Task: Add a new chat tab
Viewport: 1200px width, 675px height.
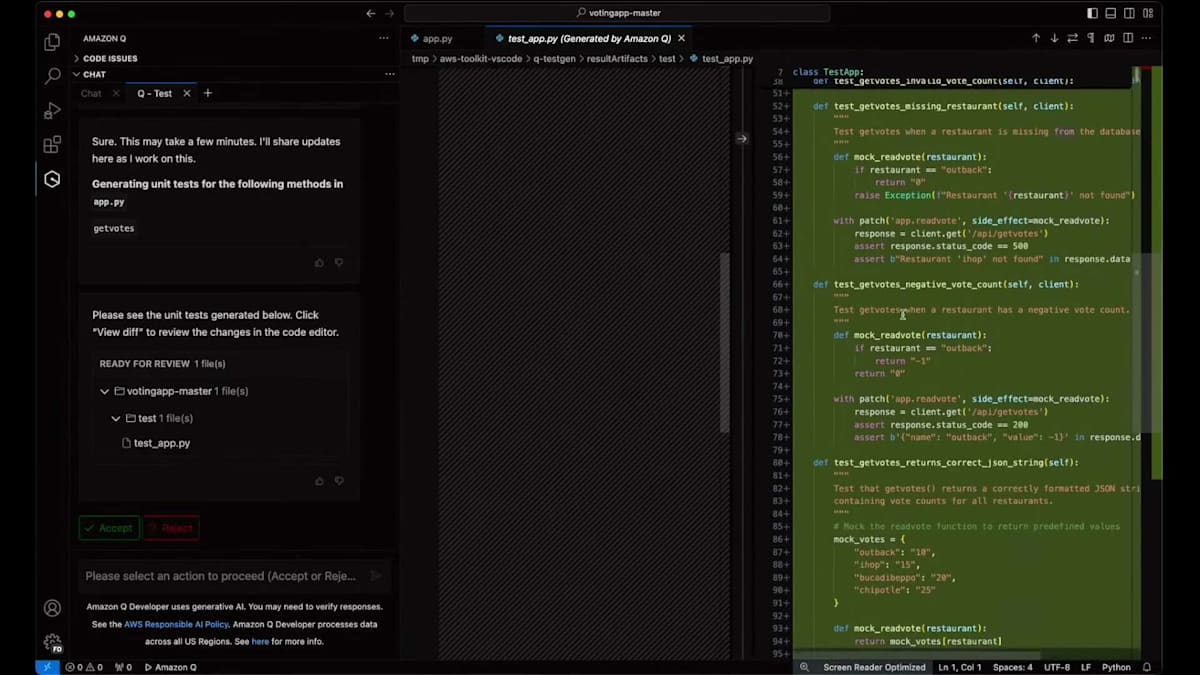Action: 208,93
